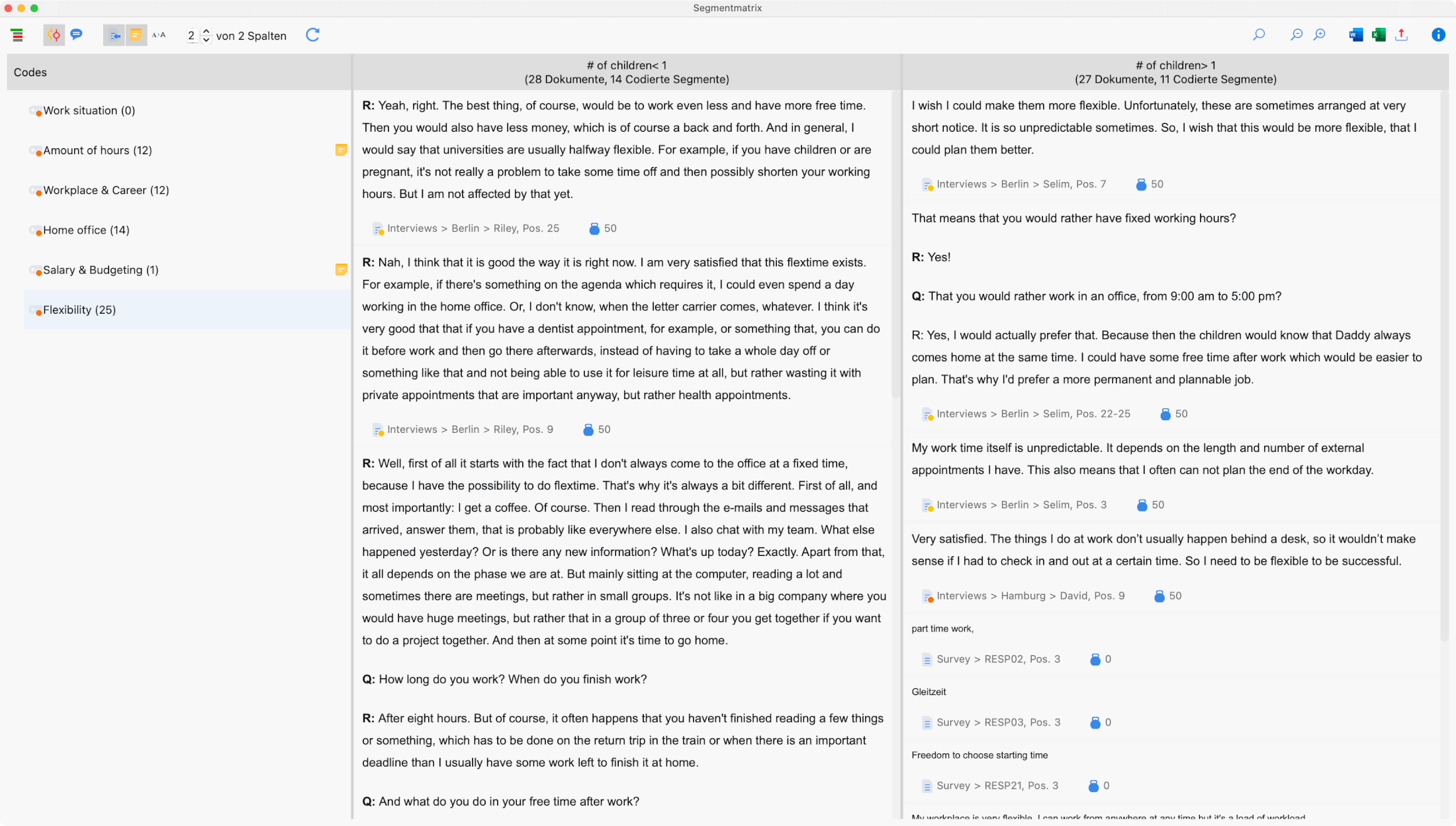Click the 'R: Yes!' segment line

tap(931, 257)
